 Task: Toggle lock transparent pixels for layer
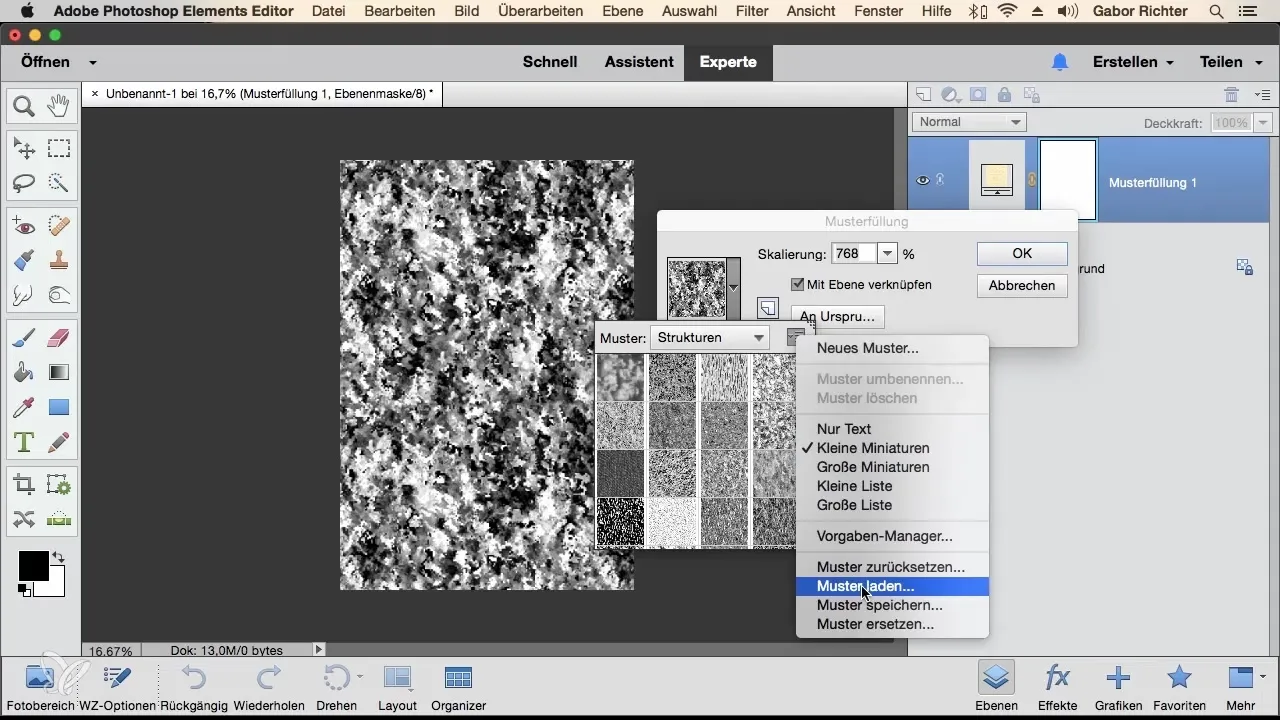1031,95
